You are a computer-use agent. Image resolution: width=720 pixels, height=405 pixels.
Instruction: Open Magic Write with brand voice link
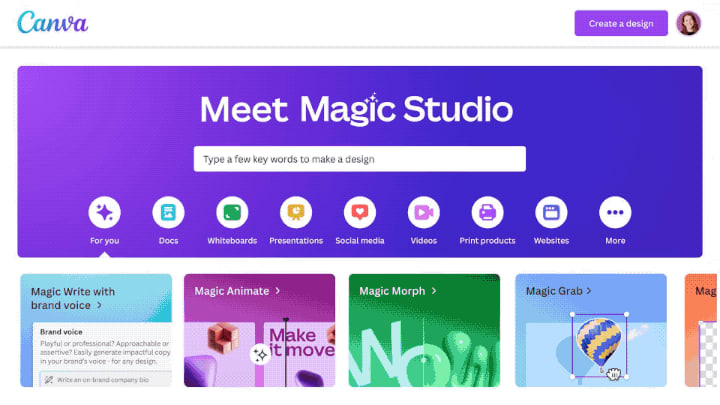coord(73,298)
